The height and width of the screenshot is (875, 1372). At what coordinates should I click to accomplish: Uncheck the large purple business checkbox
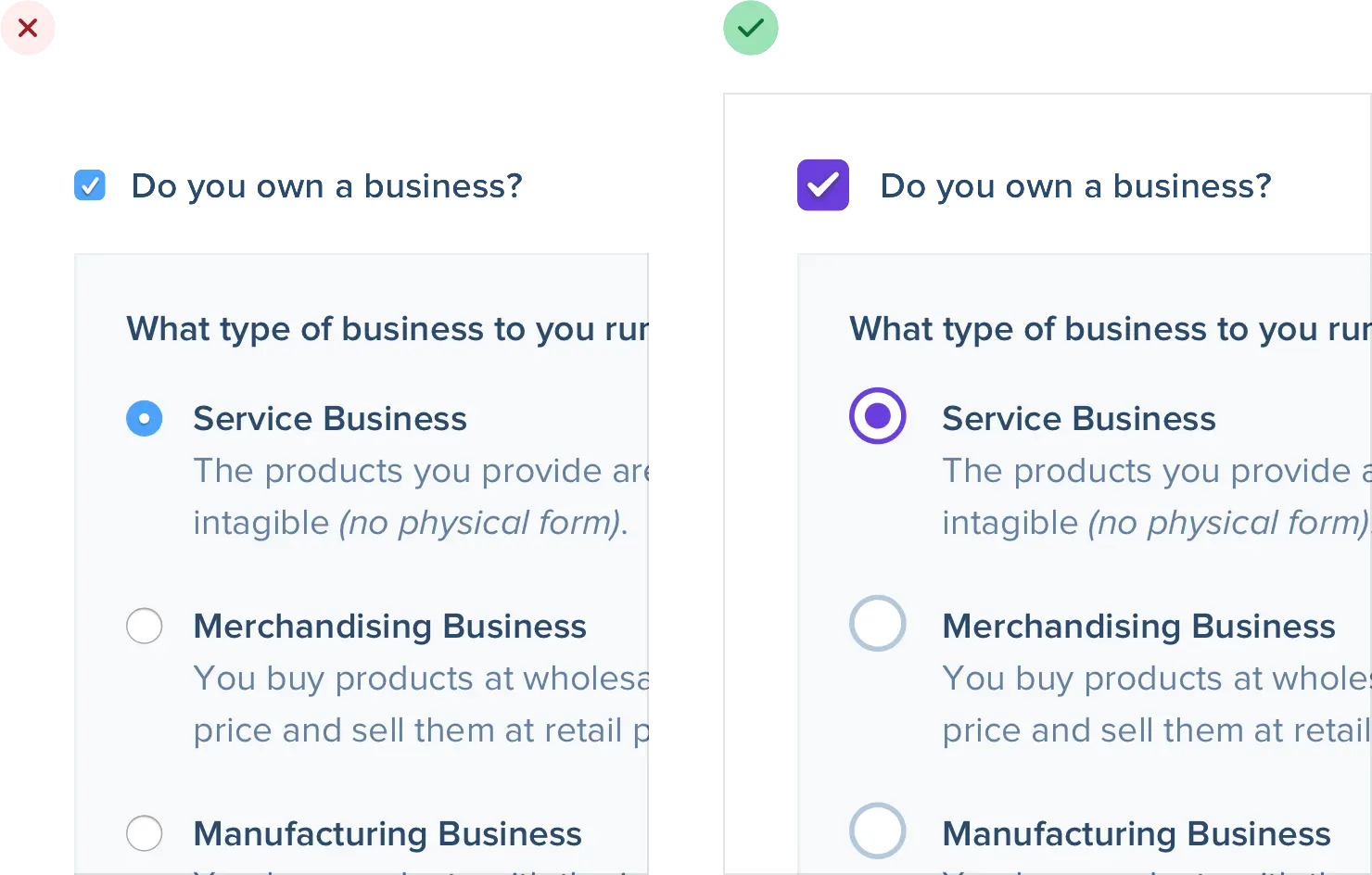pyautogui.click(x=823, y=185)
